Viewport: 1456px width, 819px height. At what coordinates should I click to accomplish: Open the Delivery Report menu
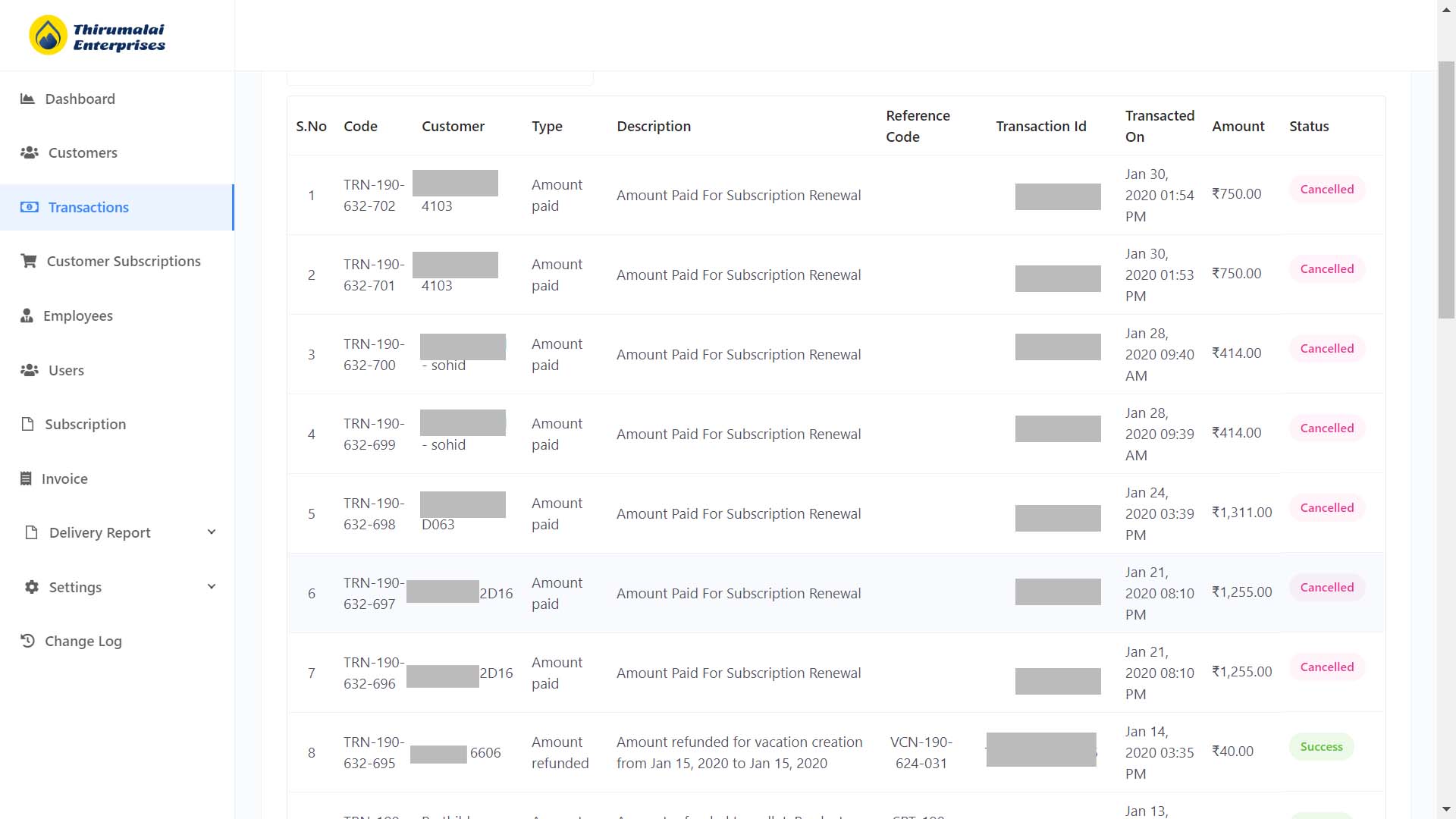coord(99,532)
